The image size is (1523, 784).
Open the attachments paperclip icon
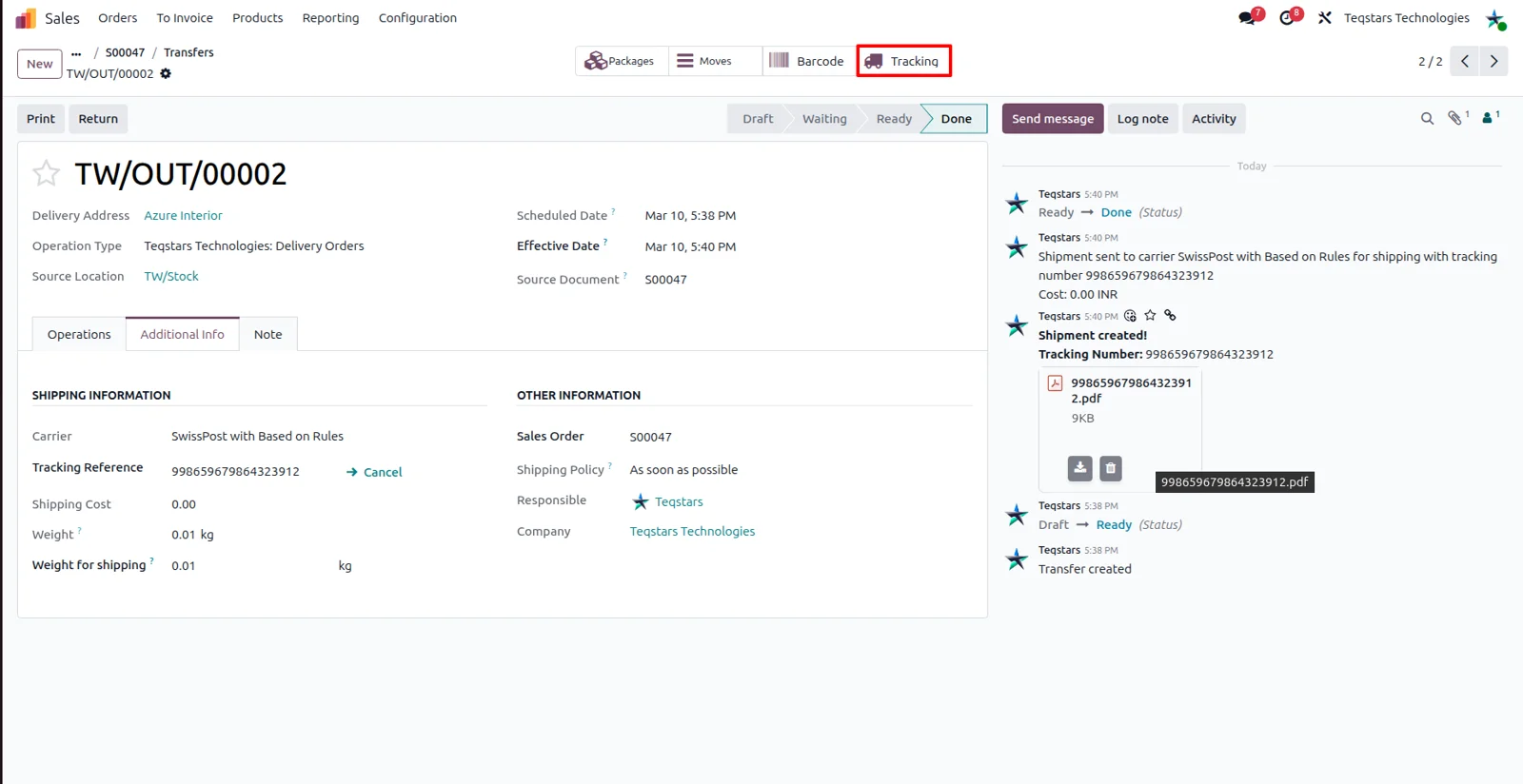coord(1455,118)
